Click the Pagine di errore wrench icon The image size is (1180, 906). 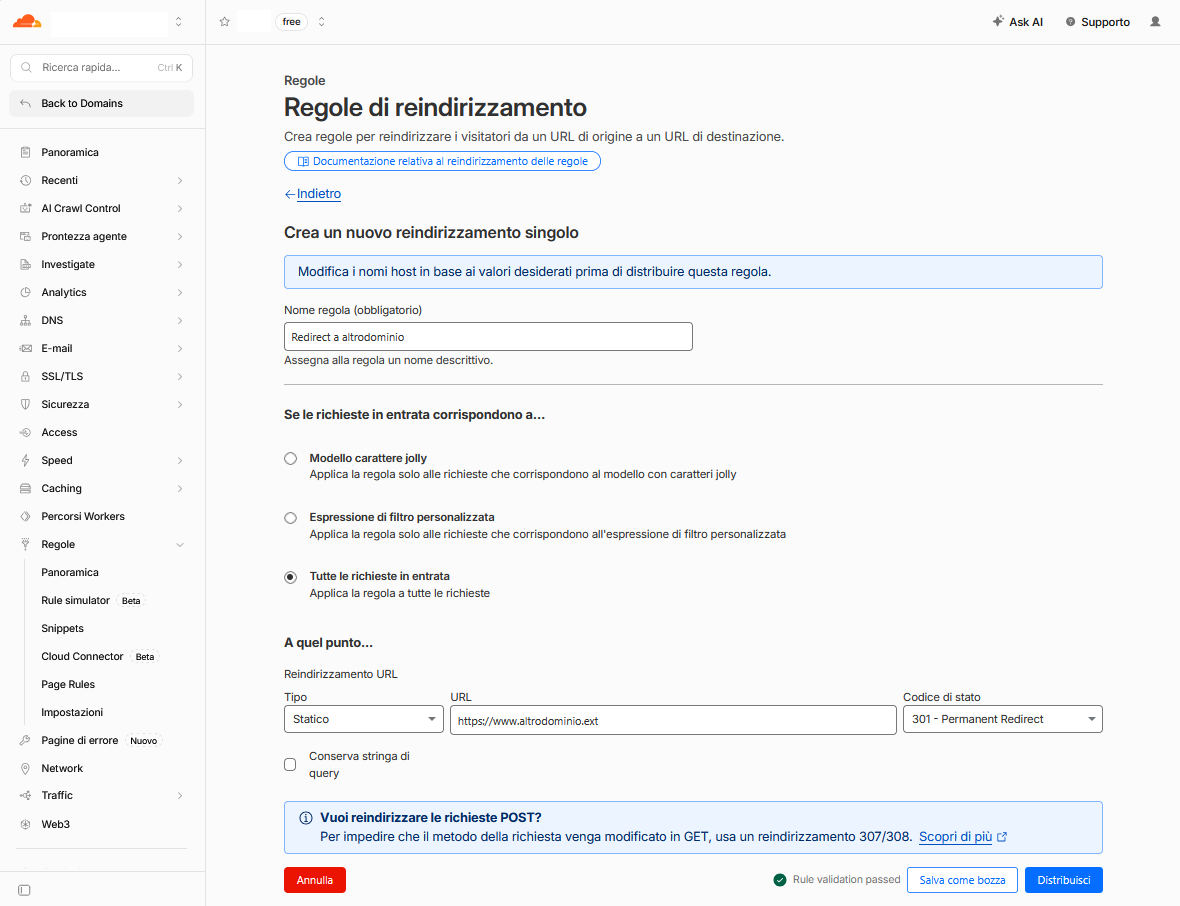pyautogui.click(x=26, y=740)
